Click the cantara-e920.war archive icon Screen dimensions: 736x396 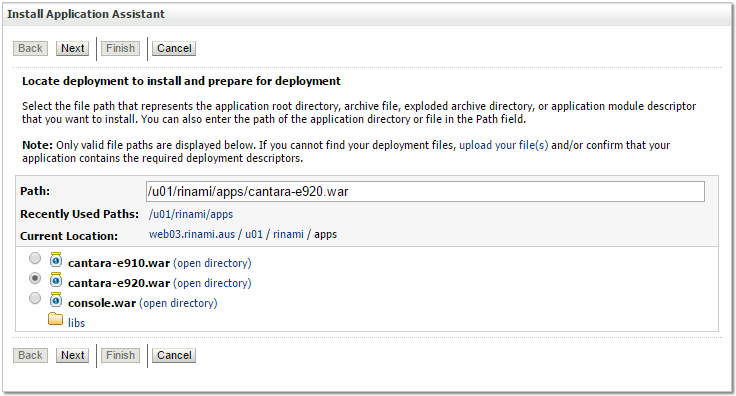coord(56,280)
